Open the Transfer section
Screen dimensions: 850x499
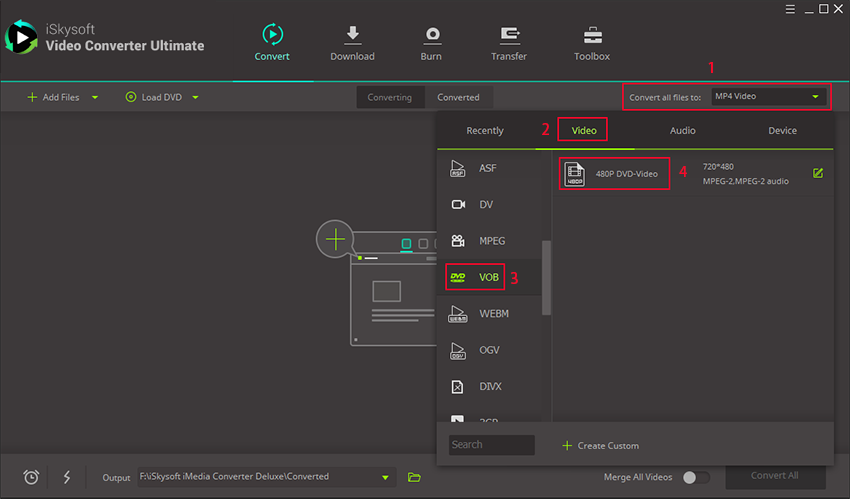[508, 43]
